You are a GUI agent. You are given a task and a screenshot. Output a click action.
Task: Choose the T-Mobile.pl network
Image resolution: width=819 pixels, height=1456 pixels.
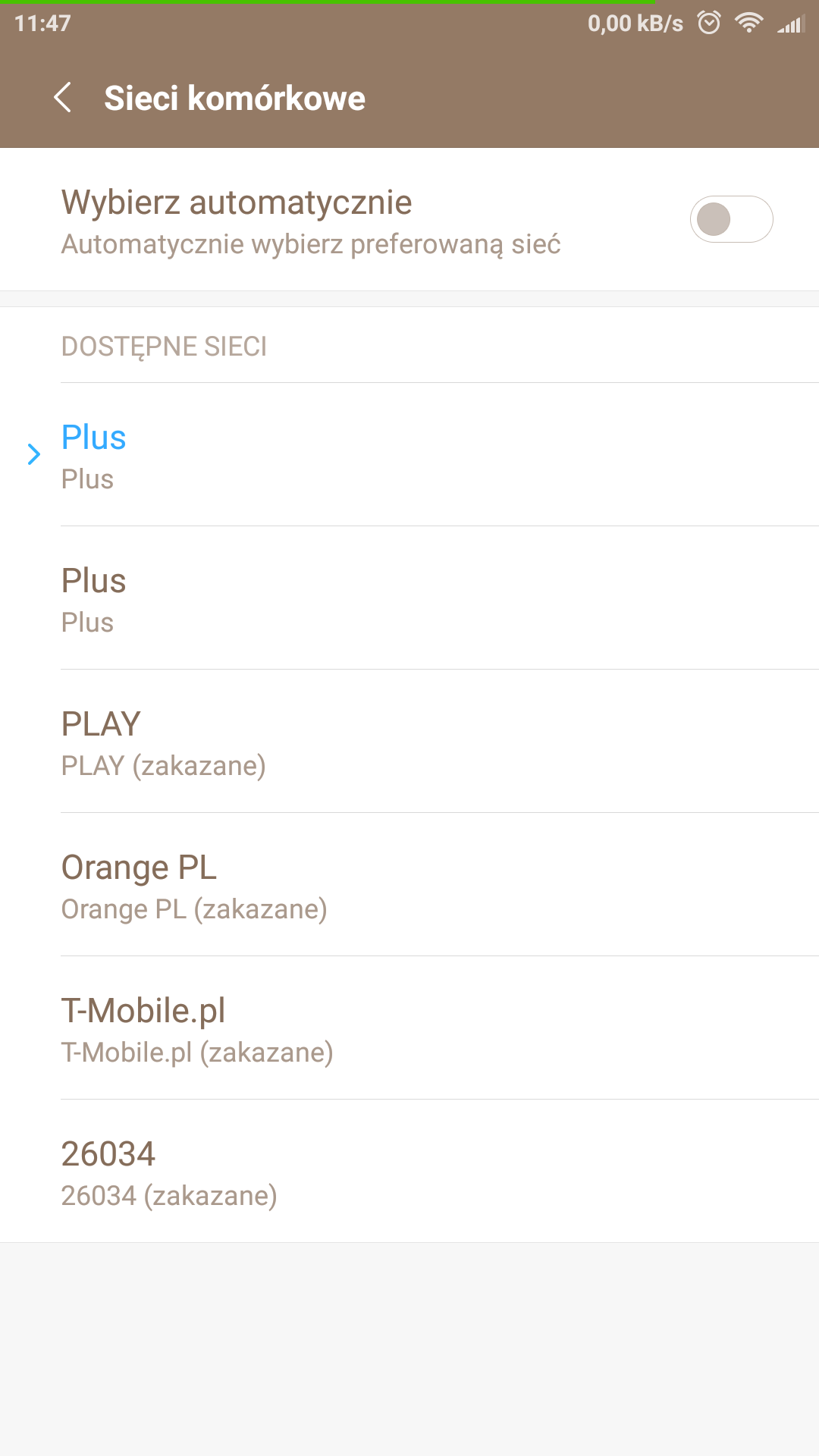(143, 1011)
